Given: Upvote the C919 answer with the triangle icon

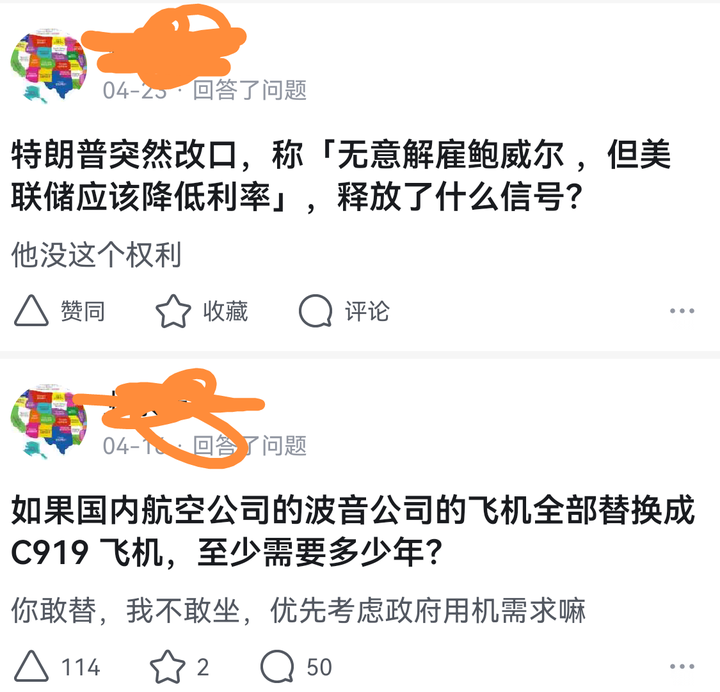Looking at the screenshot, I should tap(31, 666).
